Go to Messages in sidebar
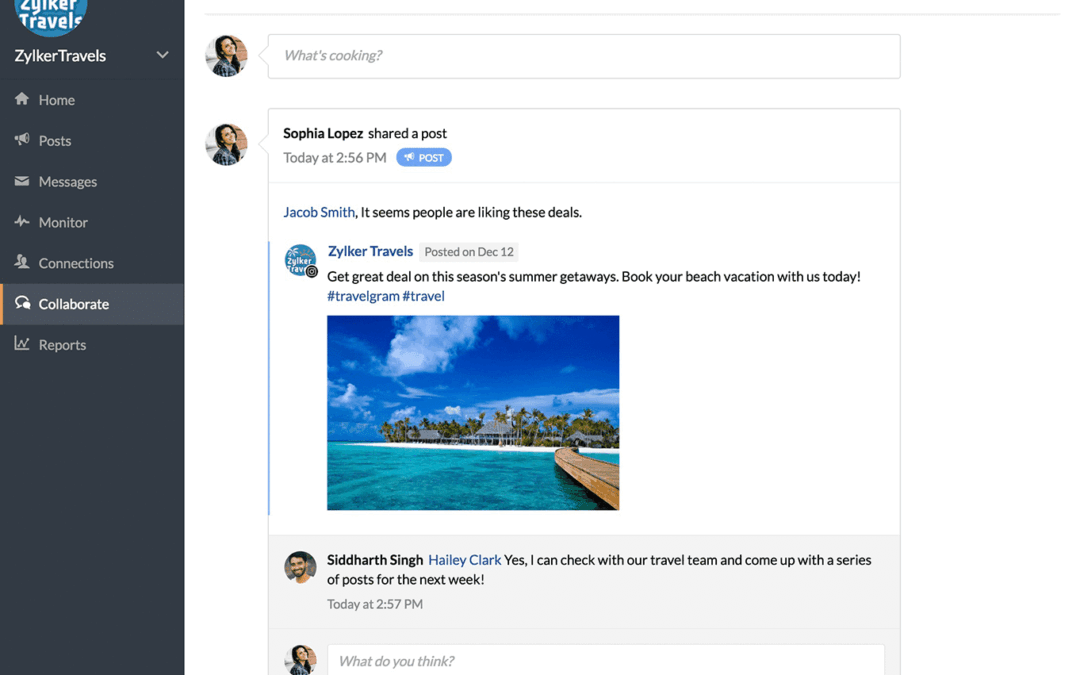 tap(92, 181)
